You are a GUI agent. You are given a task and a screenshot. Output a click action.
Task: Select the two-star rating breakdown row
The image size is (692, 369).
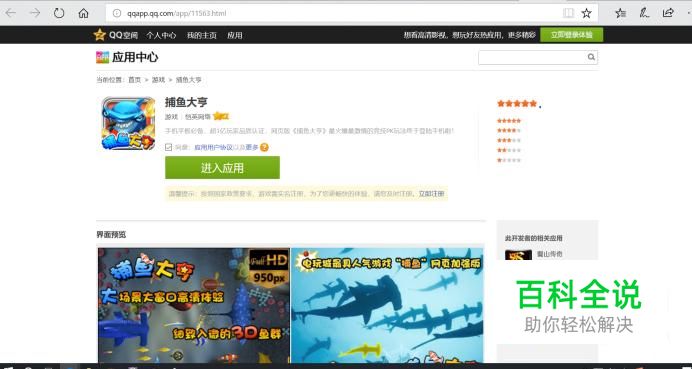coord(509,151)
